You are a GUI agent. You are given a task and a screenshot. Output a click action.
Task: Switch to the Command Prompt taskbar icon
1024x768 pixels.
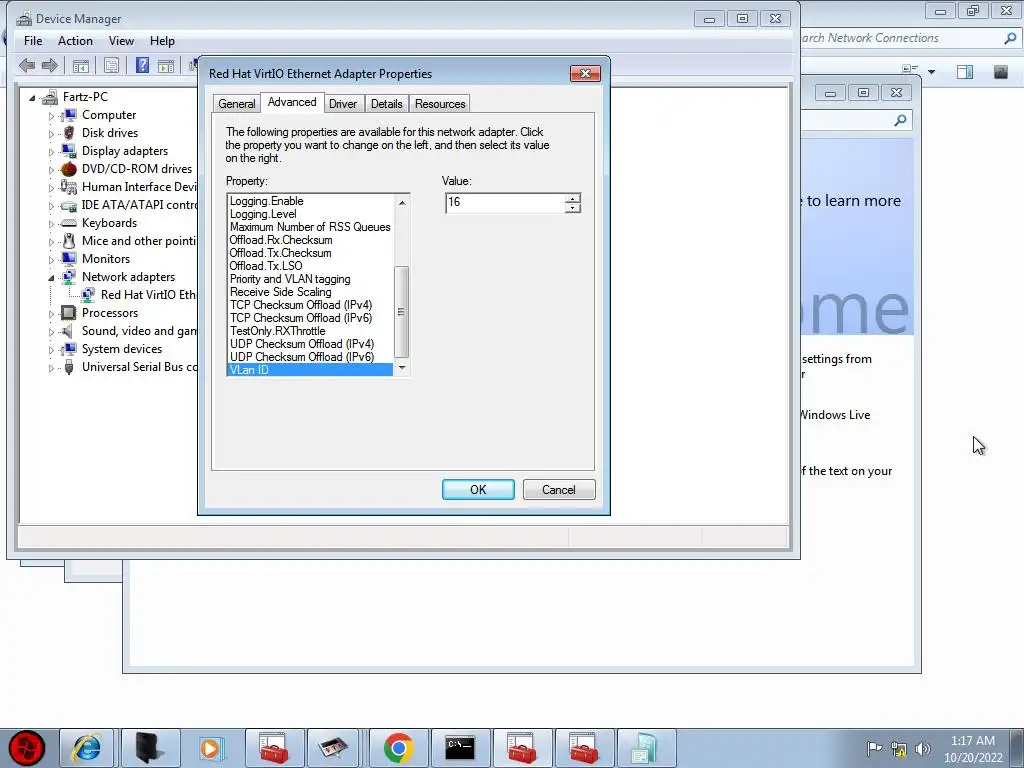click(460, 748)
